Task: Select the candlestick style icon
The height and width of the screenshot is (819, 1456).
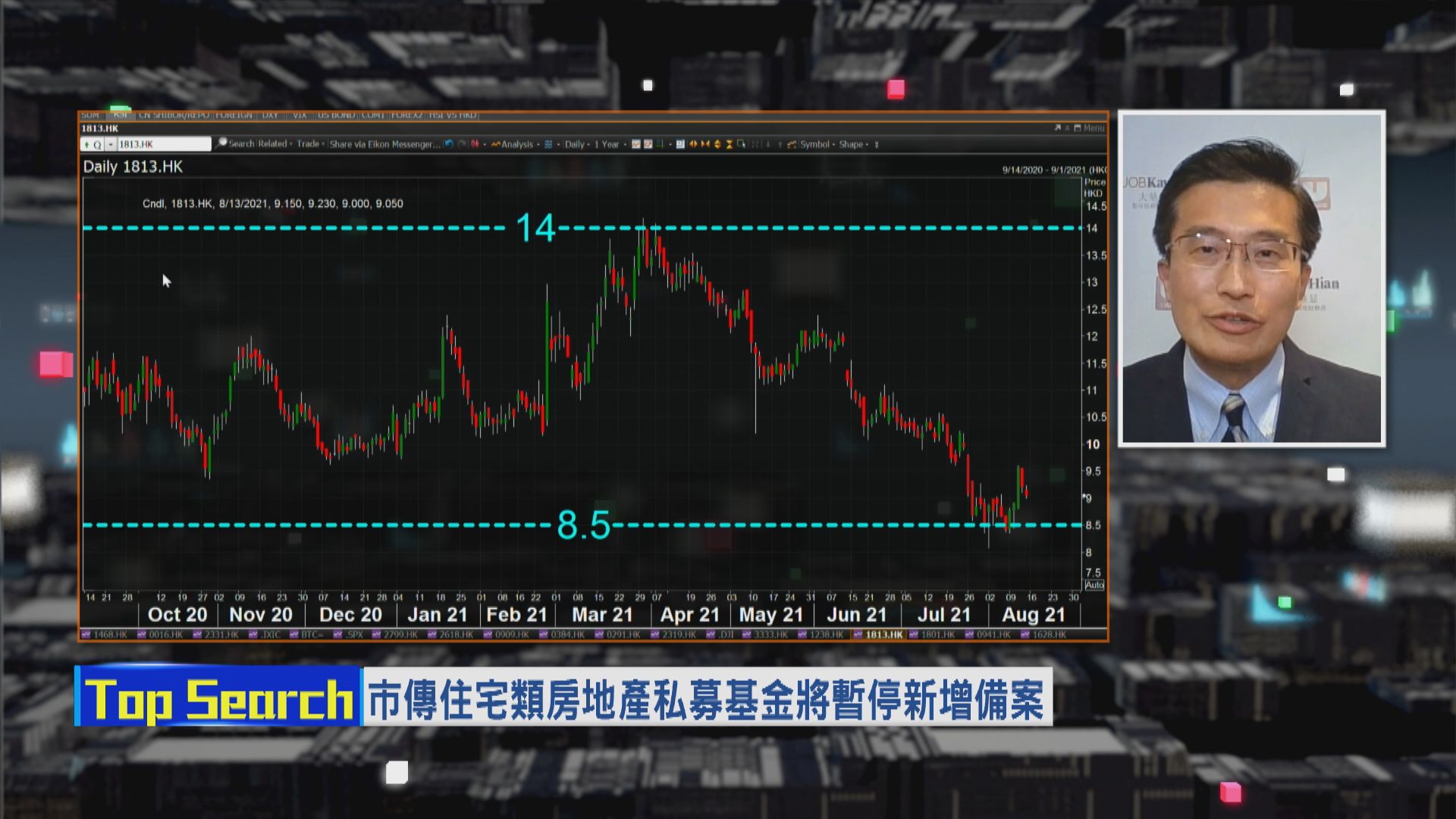Action: tap(475, 143)
